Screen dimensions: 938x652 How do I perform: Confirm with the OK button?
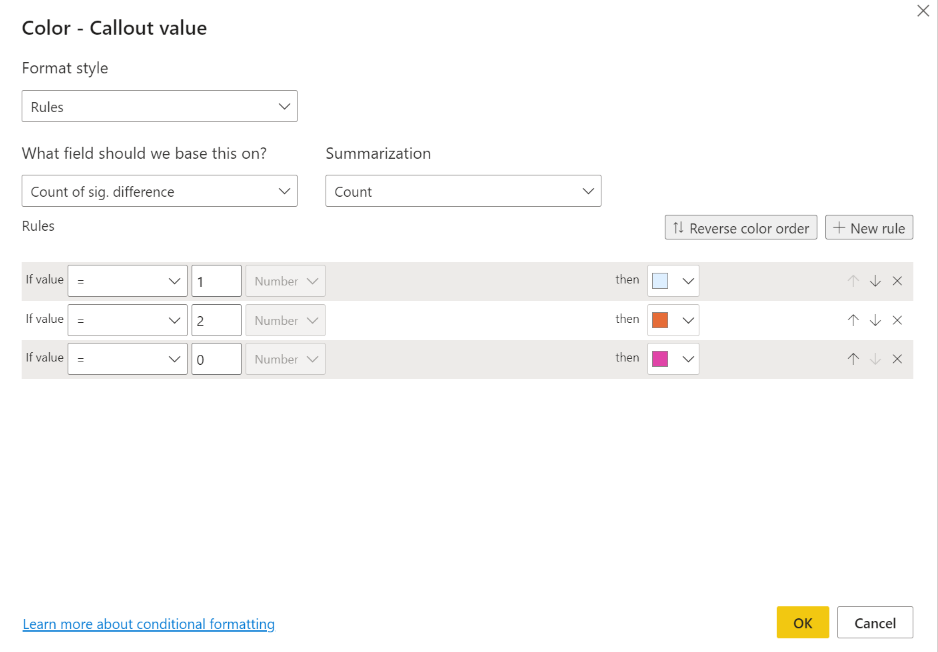click(803, 623)
